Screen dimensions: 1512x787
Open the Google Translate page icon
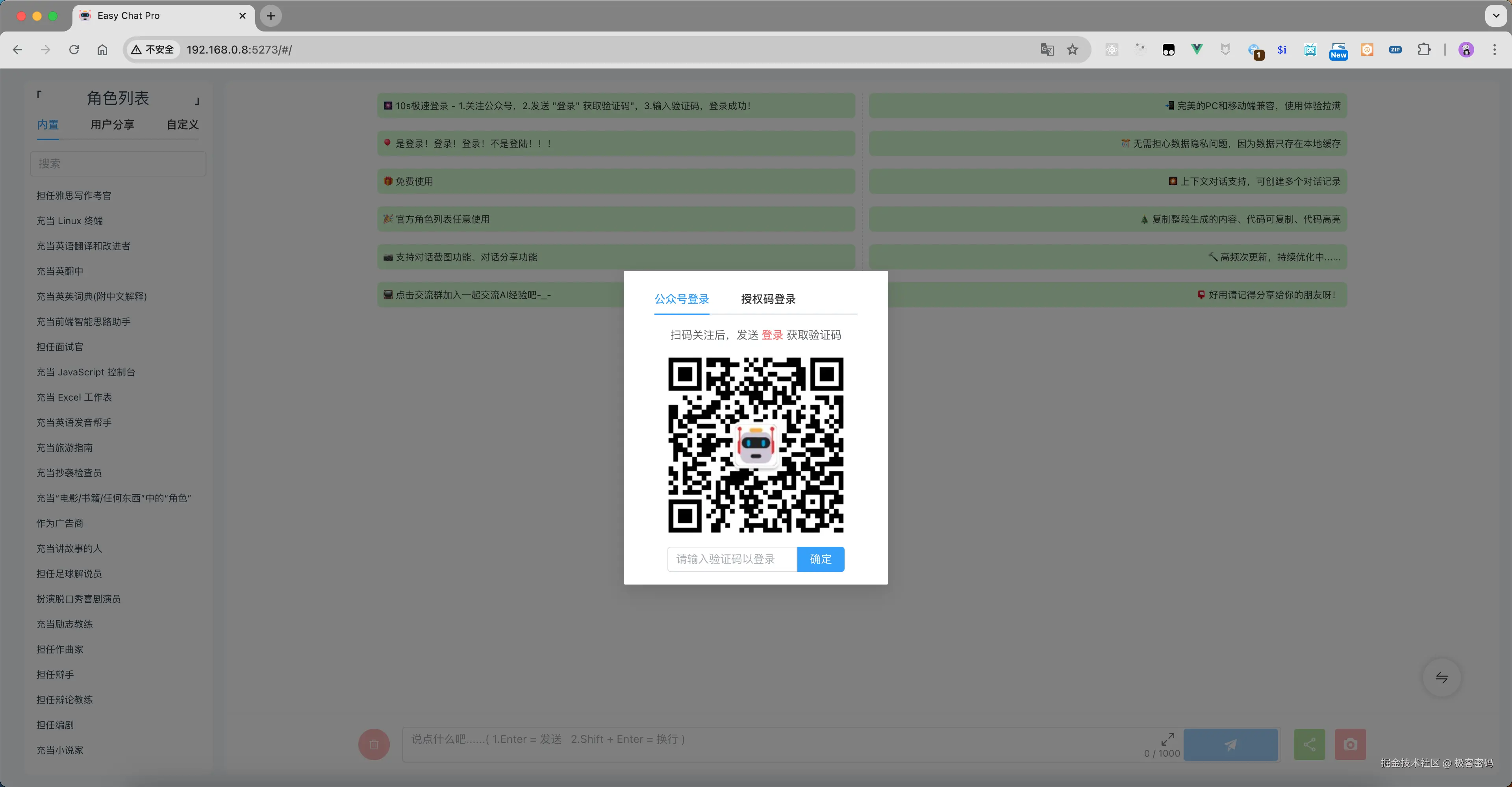click(x=1047, y=50)
